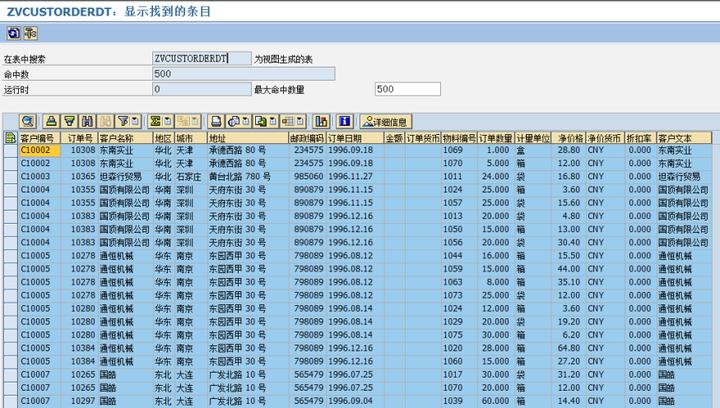This screenshot has height=408, width=720.
Task: Click the net price 35.10 cell
Action: coord(568,282)
